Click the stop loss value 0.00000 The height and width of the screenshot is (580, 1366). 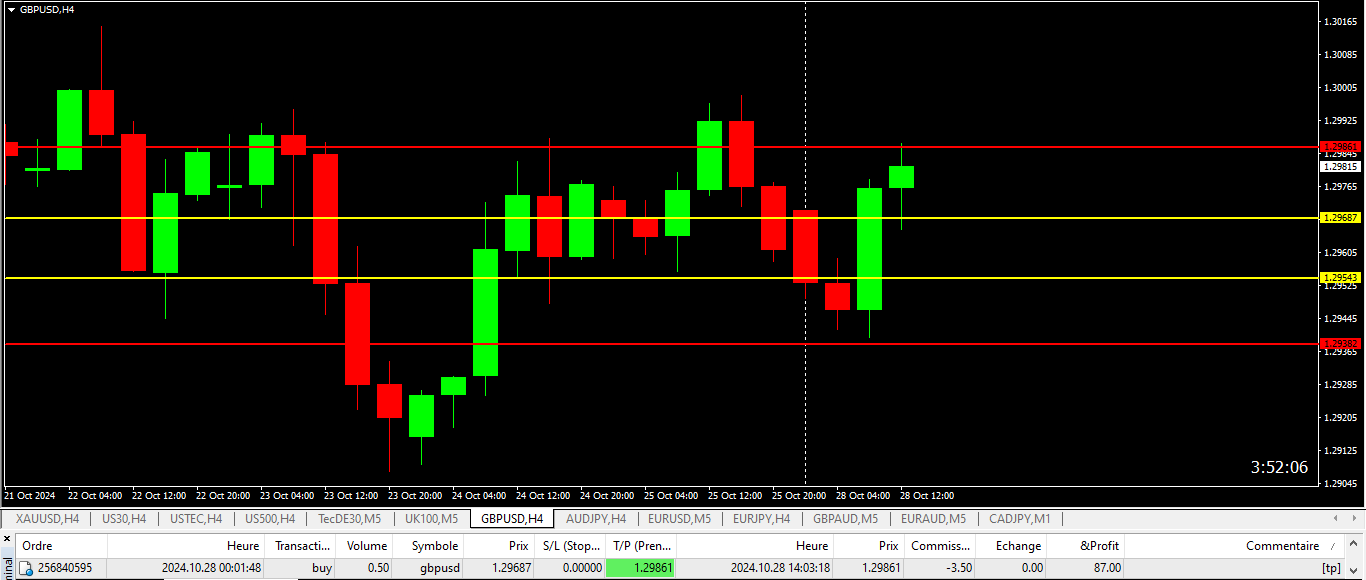click(x=580, y=568)
